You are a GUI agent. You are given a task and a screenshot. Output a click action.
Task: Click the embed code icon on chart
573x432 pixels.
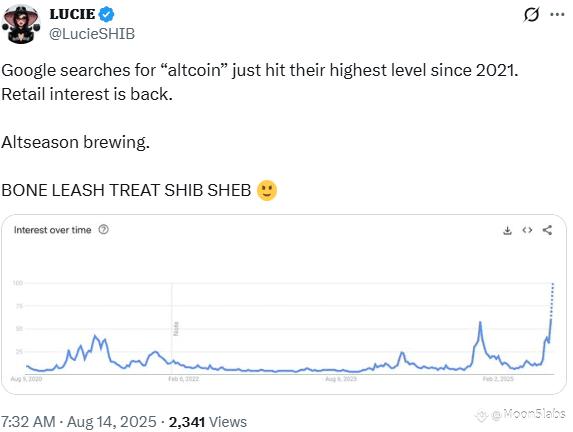[527, 230]
